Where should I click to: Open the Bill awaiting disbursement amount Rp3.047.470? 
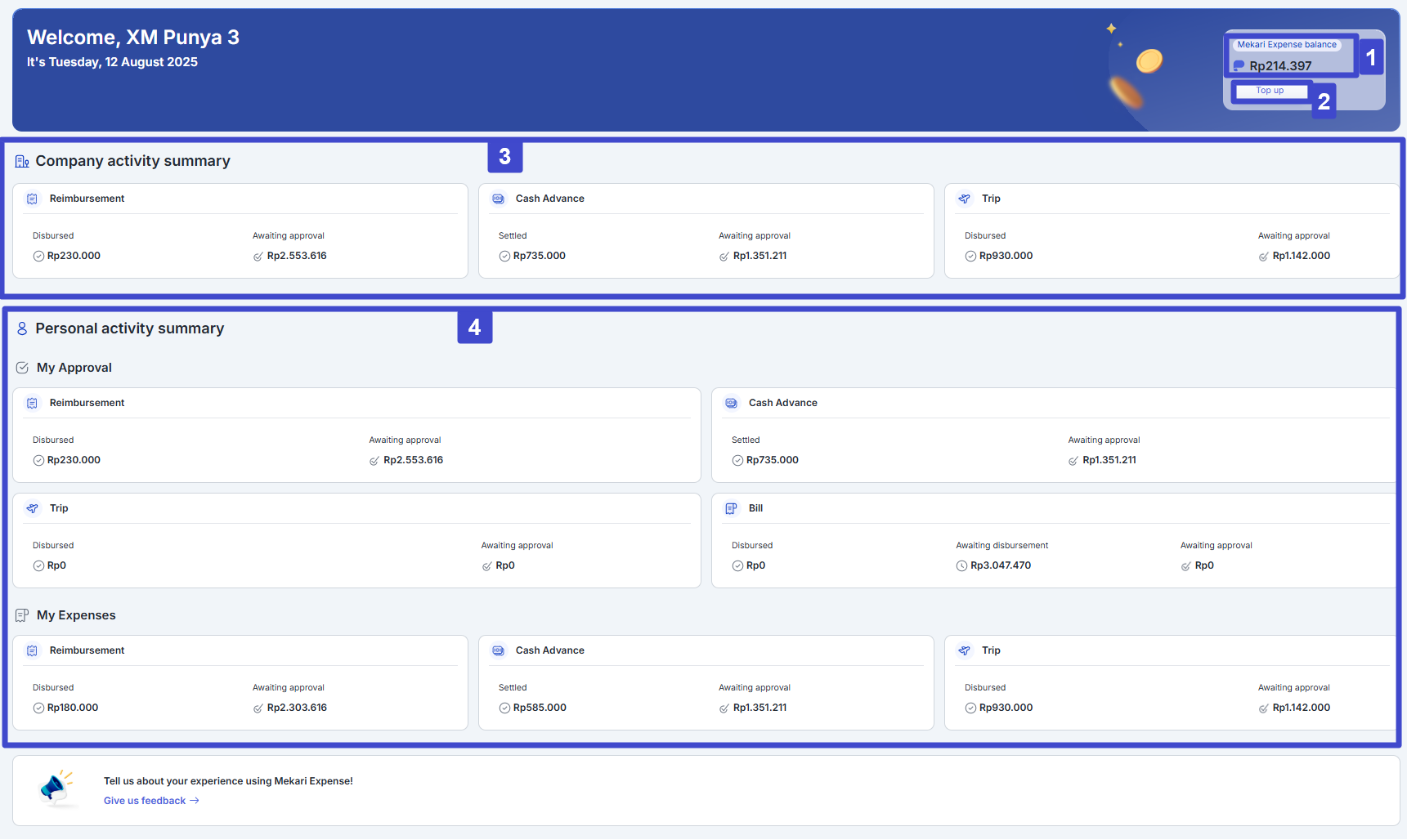coord(1000,565)
